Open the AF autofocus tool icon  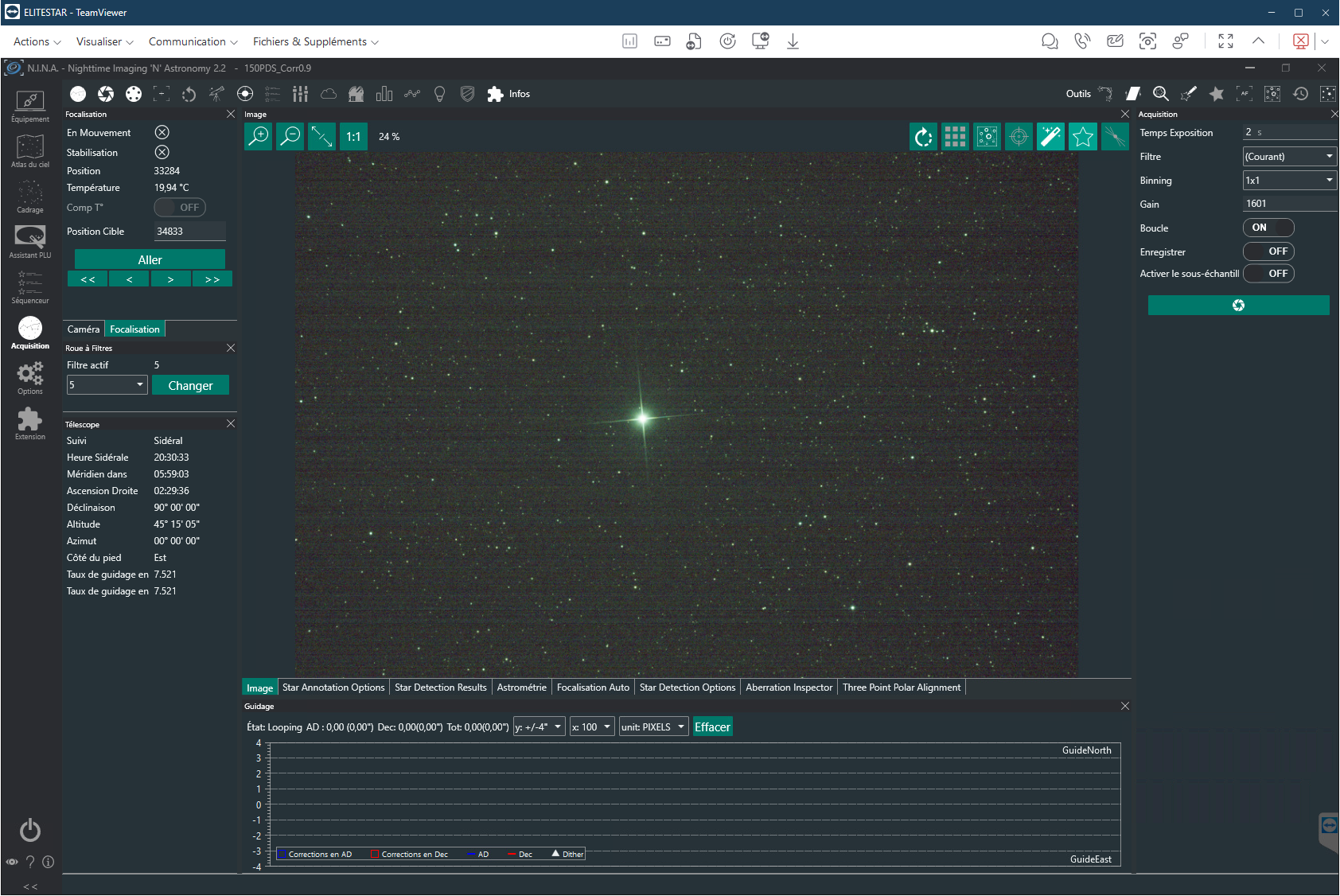tap(1245, 94)
